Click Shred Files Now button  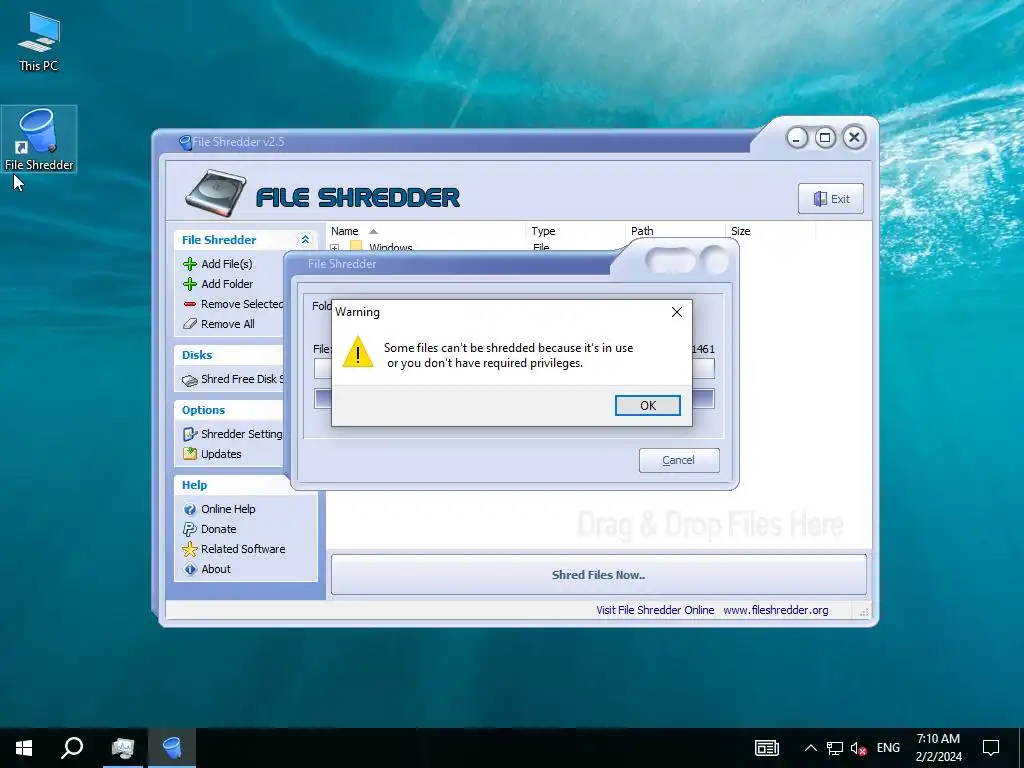[x=598, y=575]
